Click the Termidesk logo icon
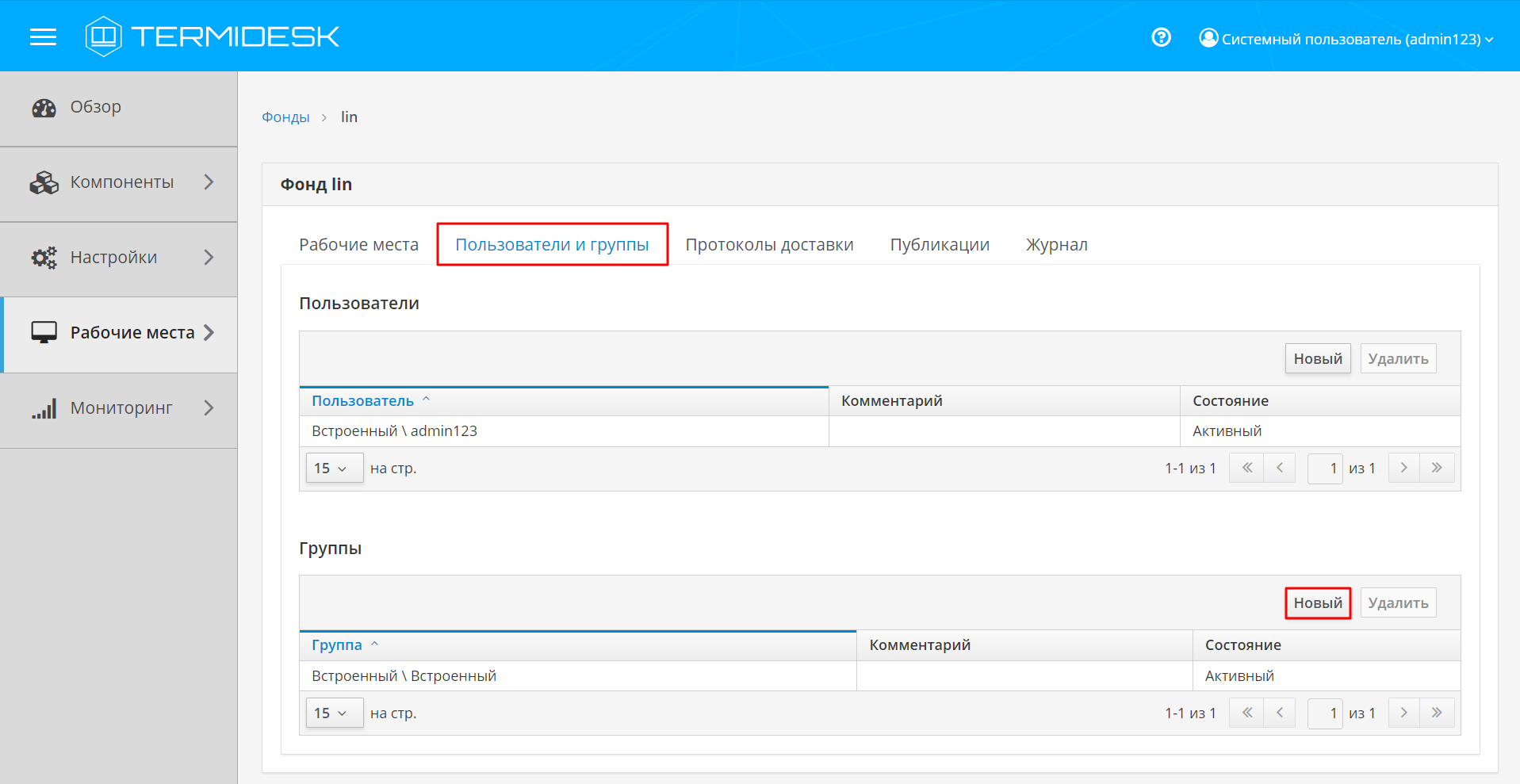Viewport: 1520px width, 784px height. pos(103,36)
